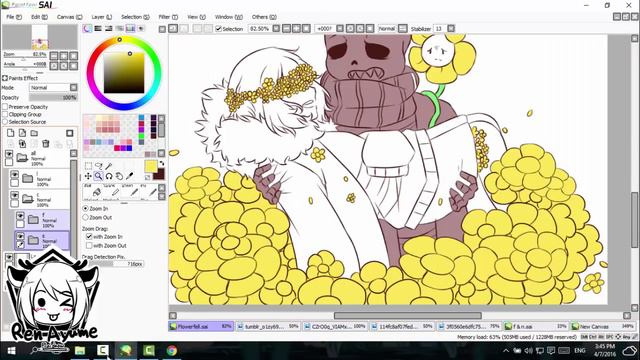Open the zoom percentage dropdown
The image size is (640, 360).
[276, 29]
